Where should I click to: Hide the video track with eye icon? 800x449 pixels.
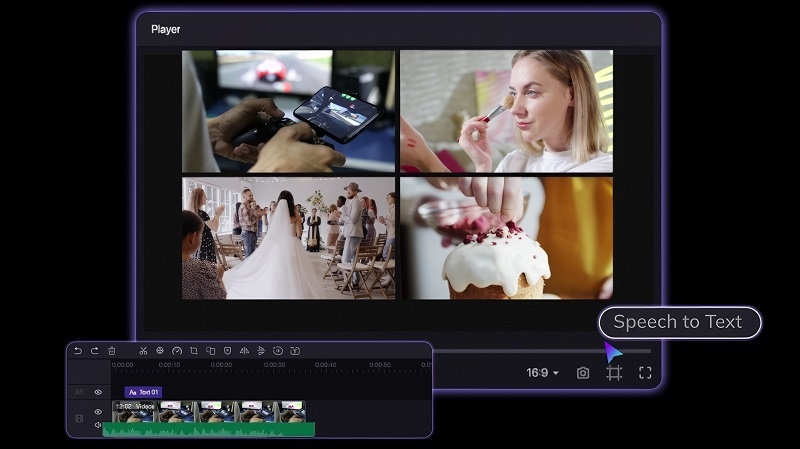pyautogui.click(x=98, y=412)
